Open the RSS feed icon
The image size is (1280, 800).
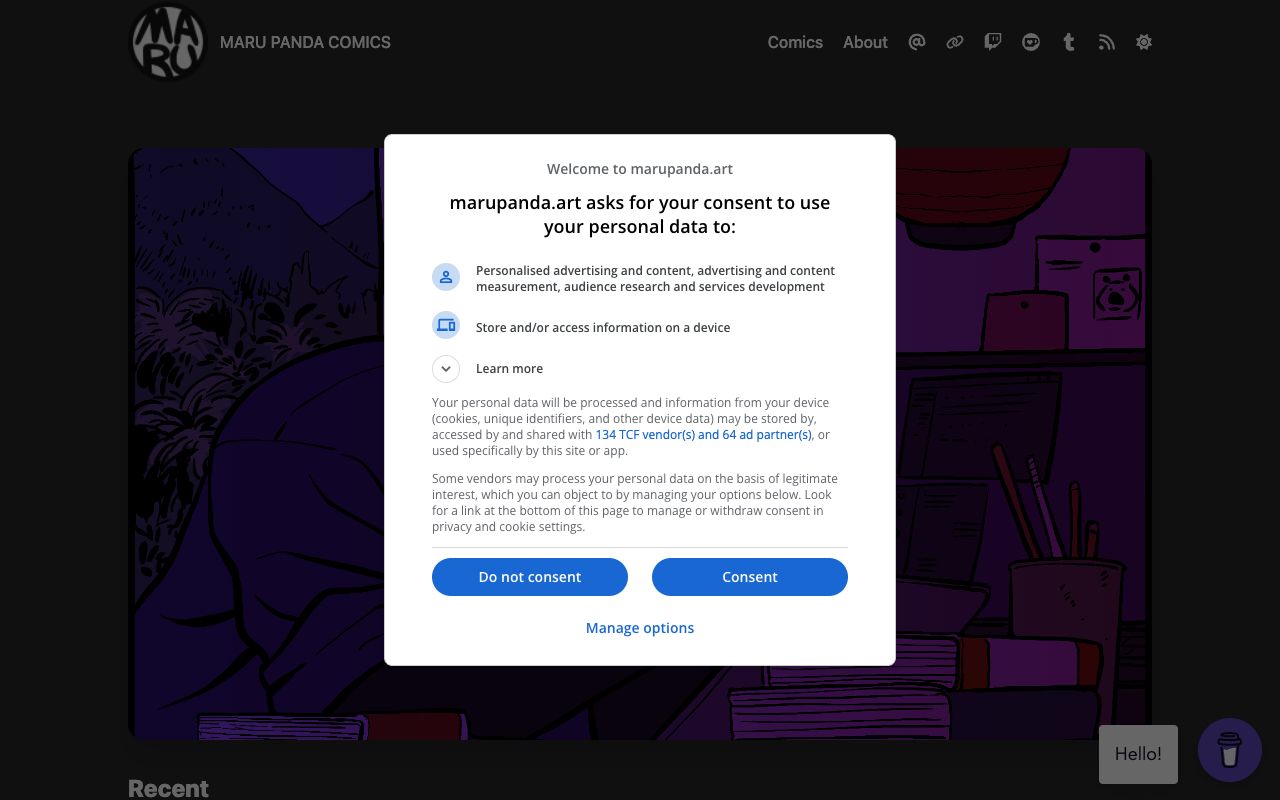pyautogui.click(x=1107, y=42)
